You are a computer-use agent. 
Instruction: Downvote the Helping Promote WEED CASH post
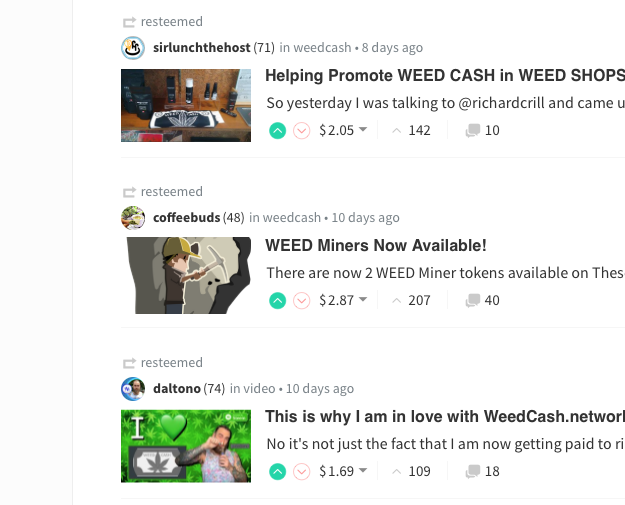pos(302,131)
